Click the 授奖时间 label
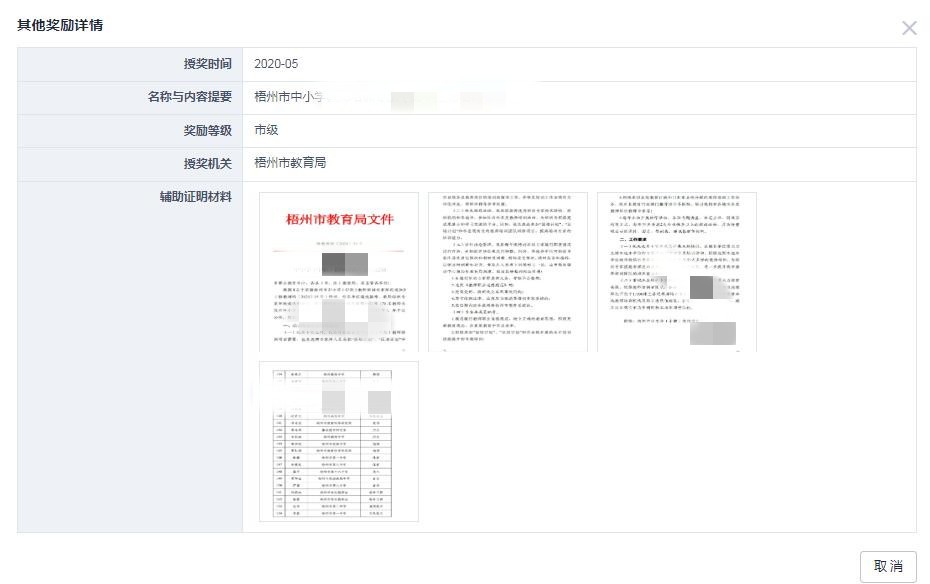This screenshot has width=930, height=584. coord(208,64)
